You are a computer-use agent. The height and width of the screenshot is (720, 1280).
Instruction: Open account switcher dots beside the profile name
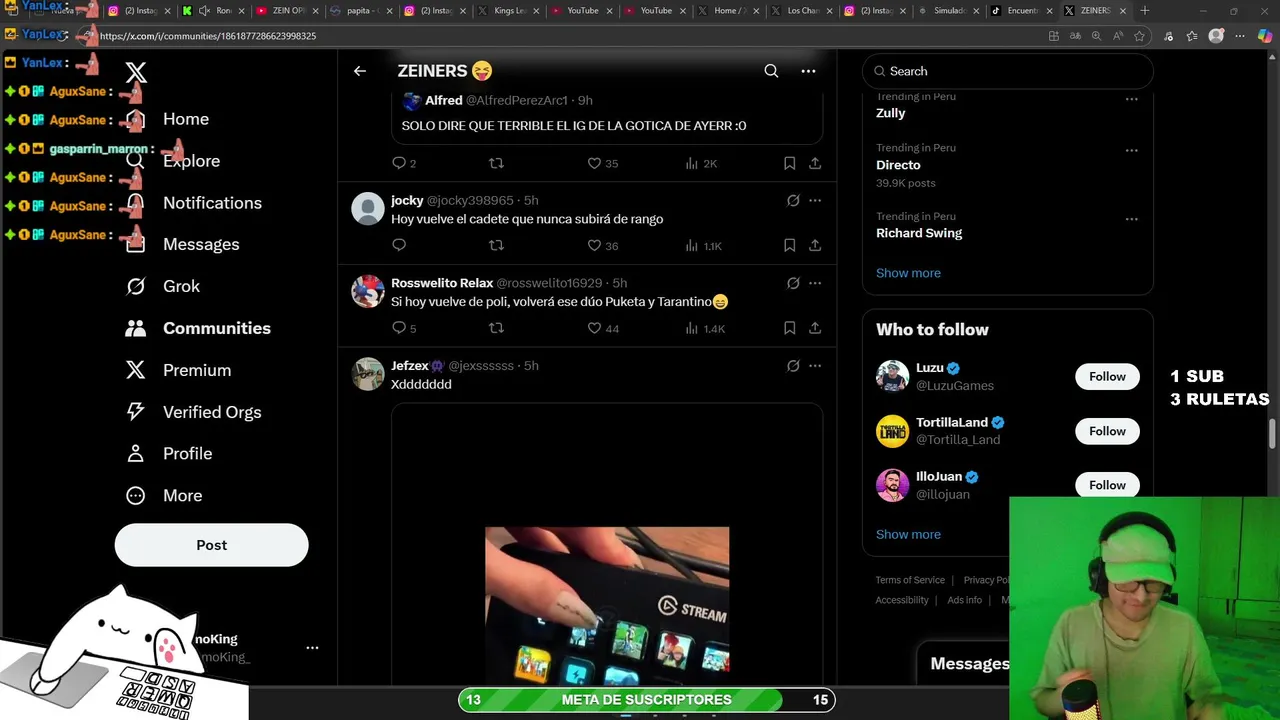[x=312, y=648]
